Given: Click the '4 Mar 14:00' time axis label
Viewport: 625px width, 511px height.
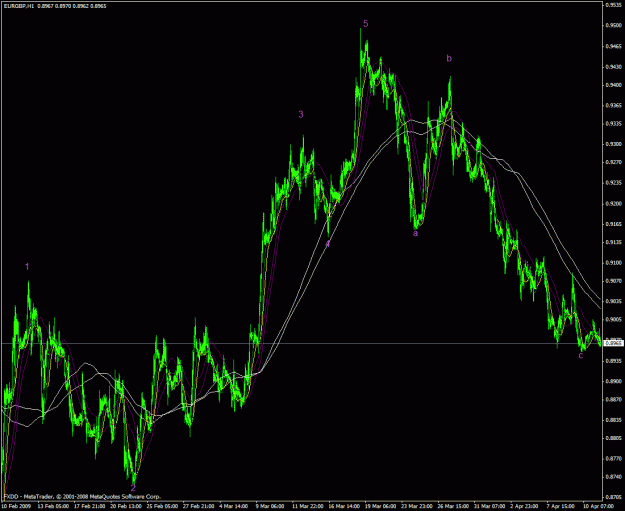Looking at the screenshot, I should click(x=234, y=506).
